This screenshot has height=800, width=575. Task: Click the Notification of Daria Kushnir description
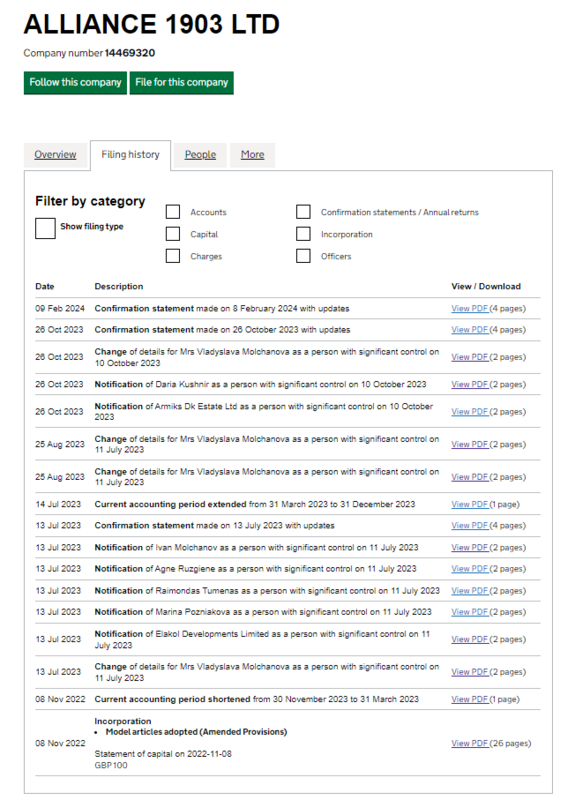[260, 385]
